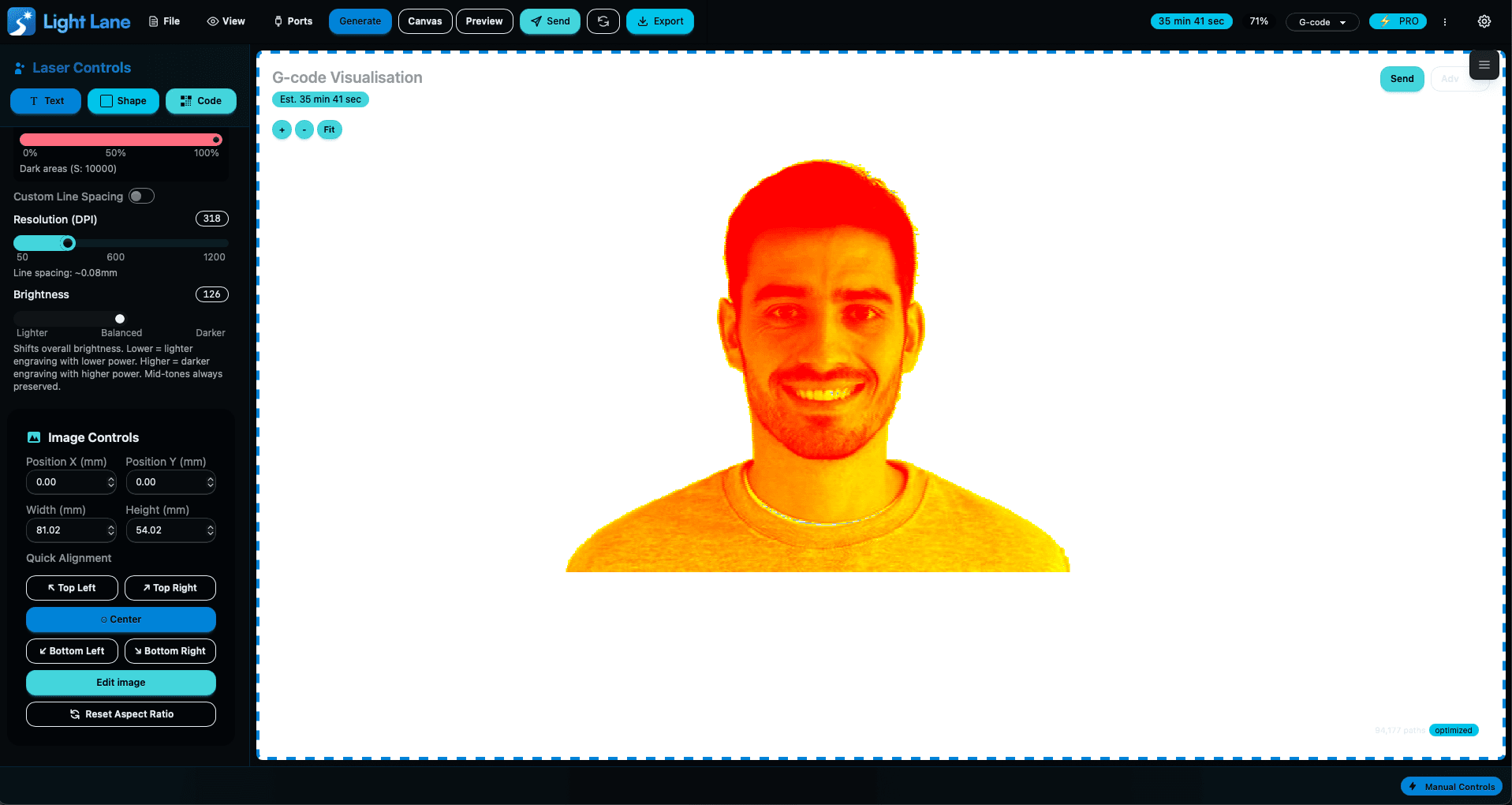Image resolution: width=1512 pixels, height=805 pixels.
Task: Click the sync/refresh icon in the toolbar
Action: [x=603, y=21]
